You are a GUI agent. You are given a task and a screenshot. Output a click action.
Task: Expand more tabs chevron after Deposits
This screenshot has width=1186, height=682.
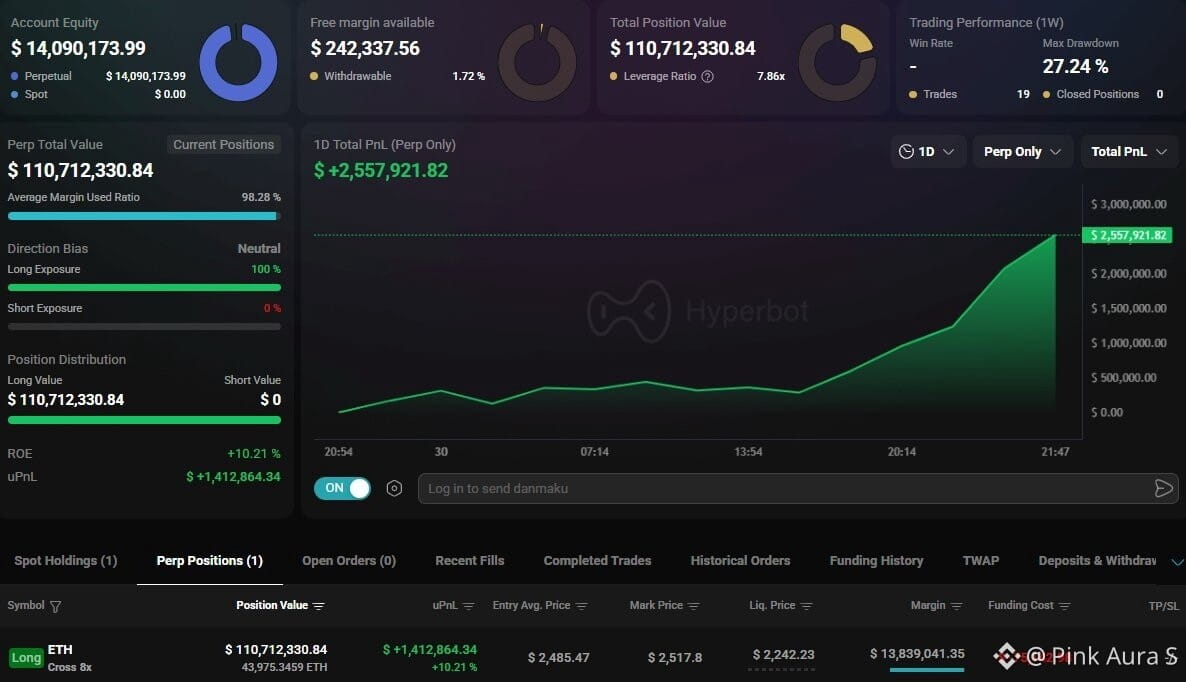click(x=1177, y=562)
